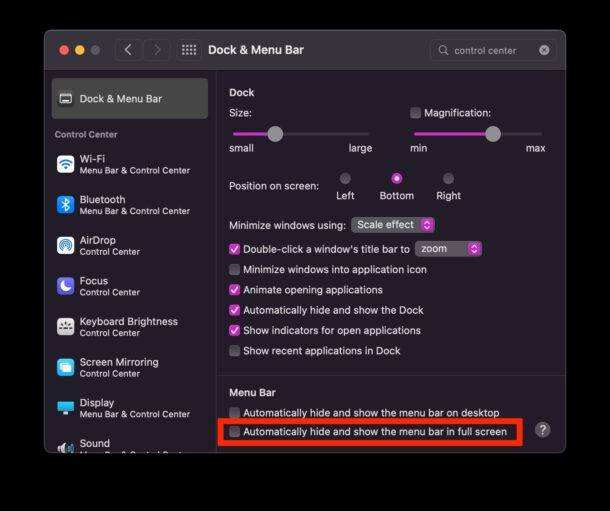Screen dimensions: 610x511
Task: Enable Minimize windows into application icon
Action: pyautogui.click(x=234, y=270)
